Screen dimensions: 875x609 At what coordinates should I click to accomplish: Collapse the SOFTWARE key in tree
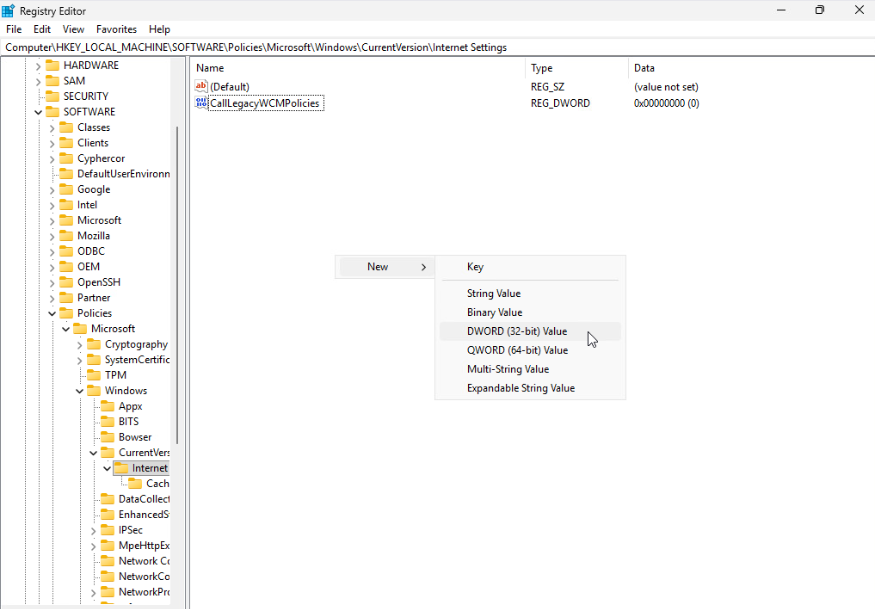pyautogui.click(x=38, y=112)
